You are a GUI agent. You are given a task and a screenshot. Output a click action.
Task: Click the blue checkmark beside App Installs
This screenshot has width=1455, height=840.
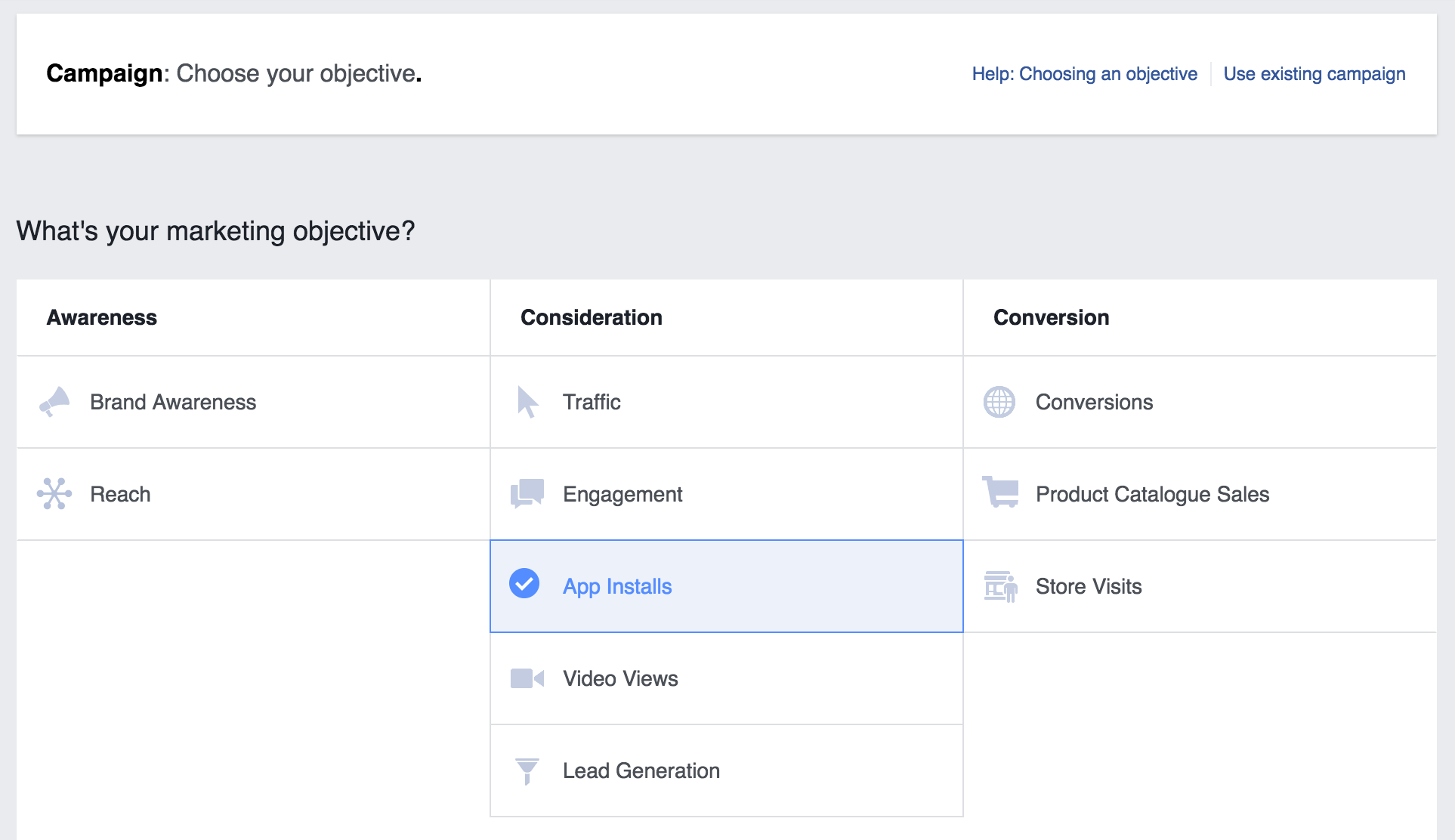click(524, 583)
